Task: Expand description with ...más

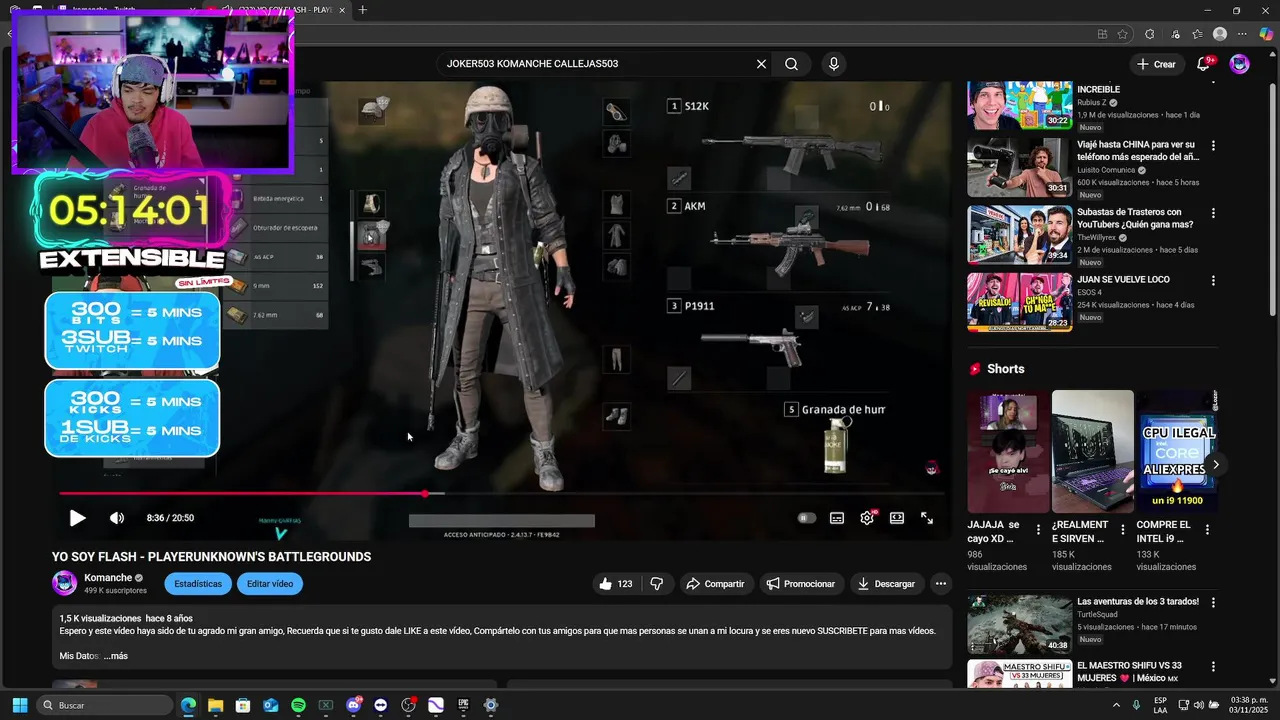Action: coord(116,656)
